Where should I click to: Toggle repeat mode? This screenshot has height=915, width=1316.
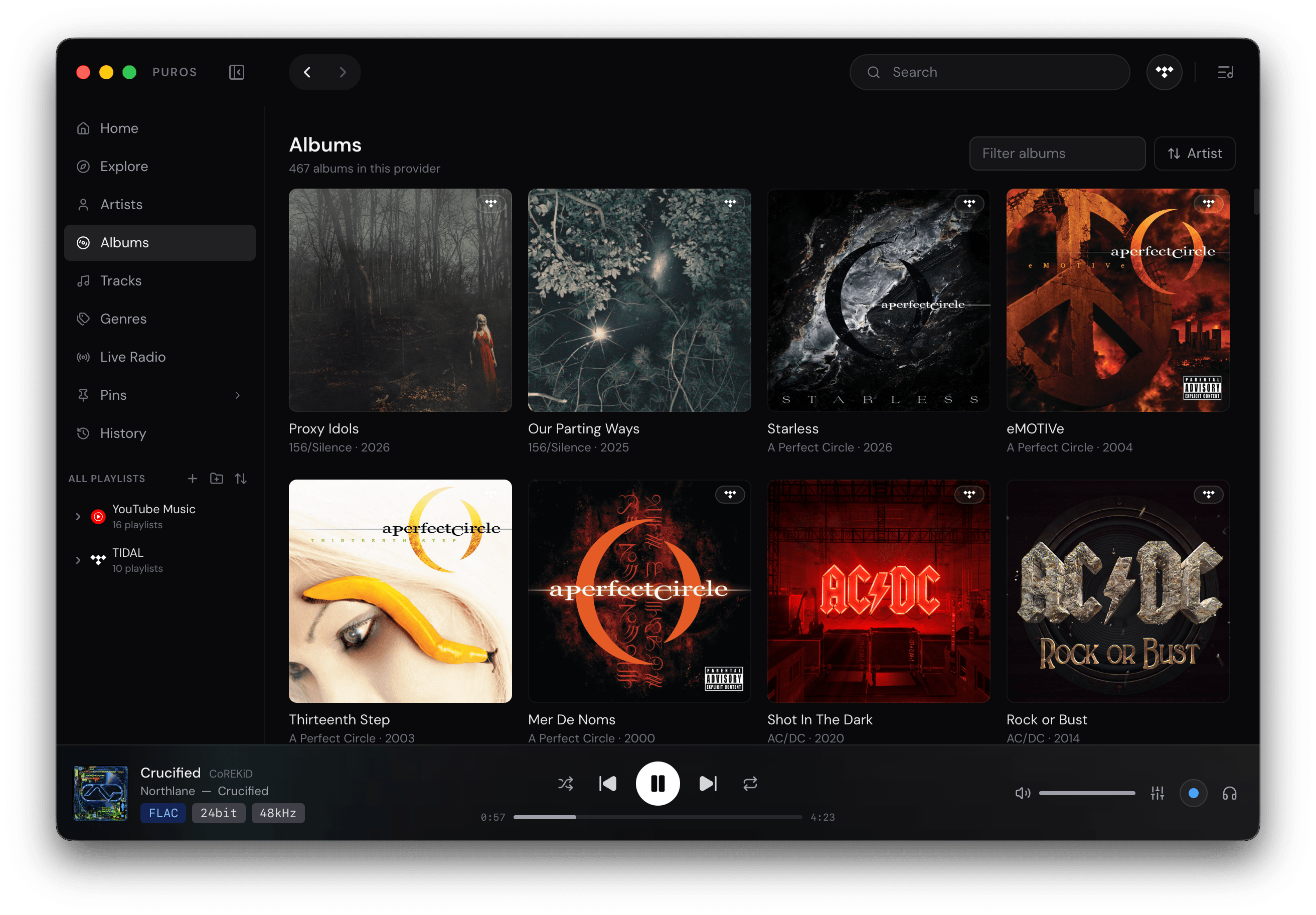[x=750, y=783]
